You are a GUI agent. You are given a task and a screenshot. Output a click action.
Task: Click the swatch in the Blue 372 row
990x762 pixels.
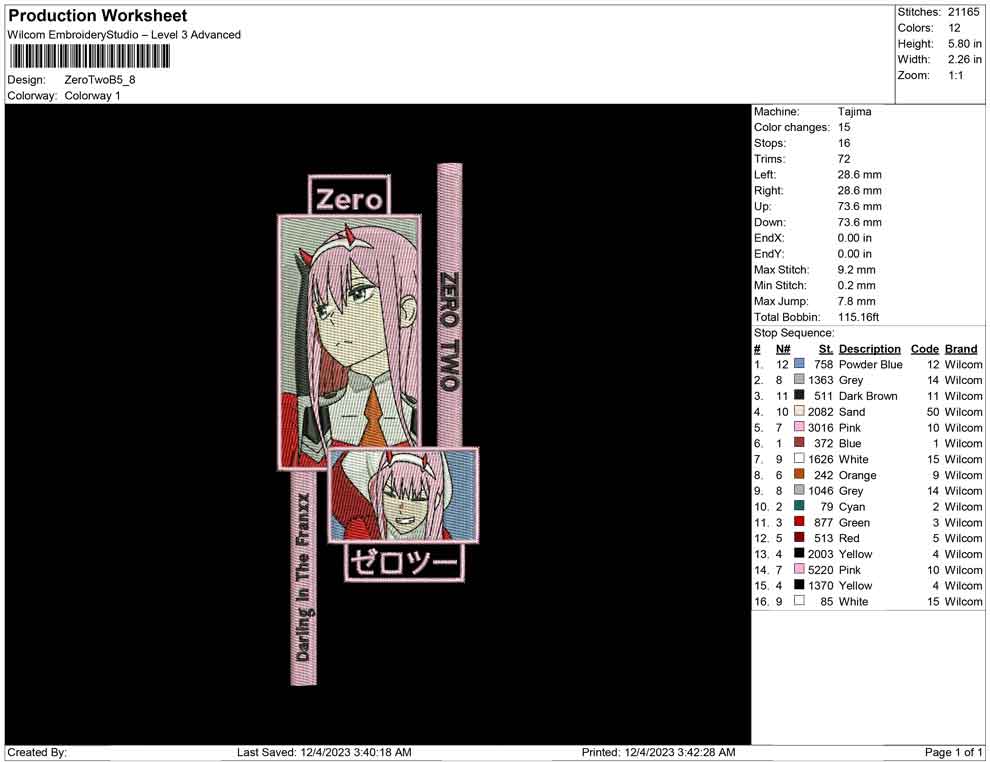tap(799, 443)
